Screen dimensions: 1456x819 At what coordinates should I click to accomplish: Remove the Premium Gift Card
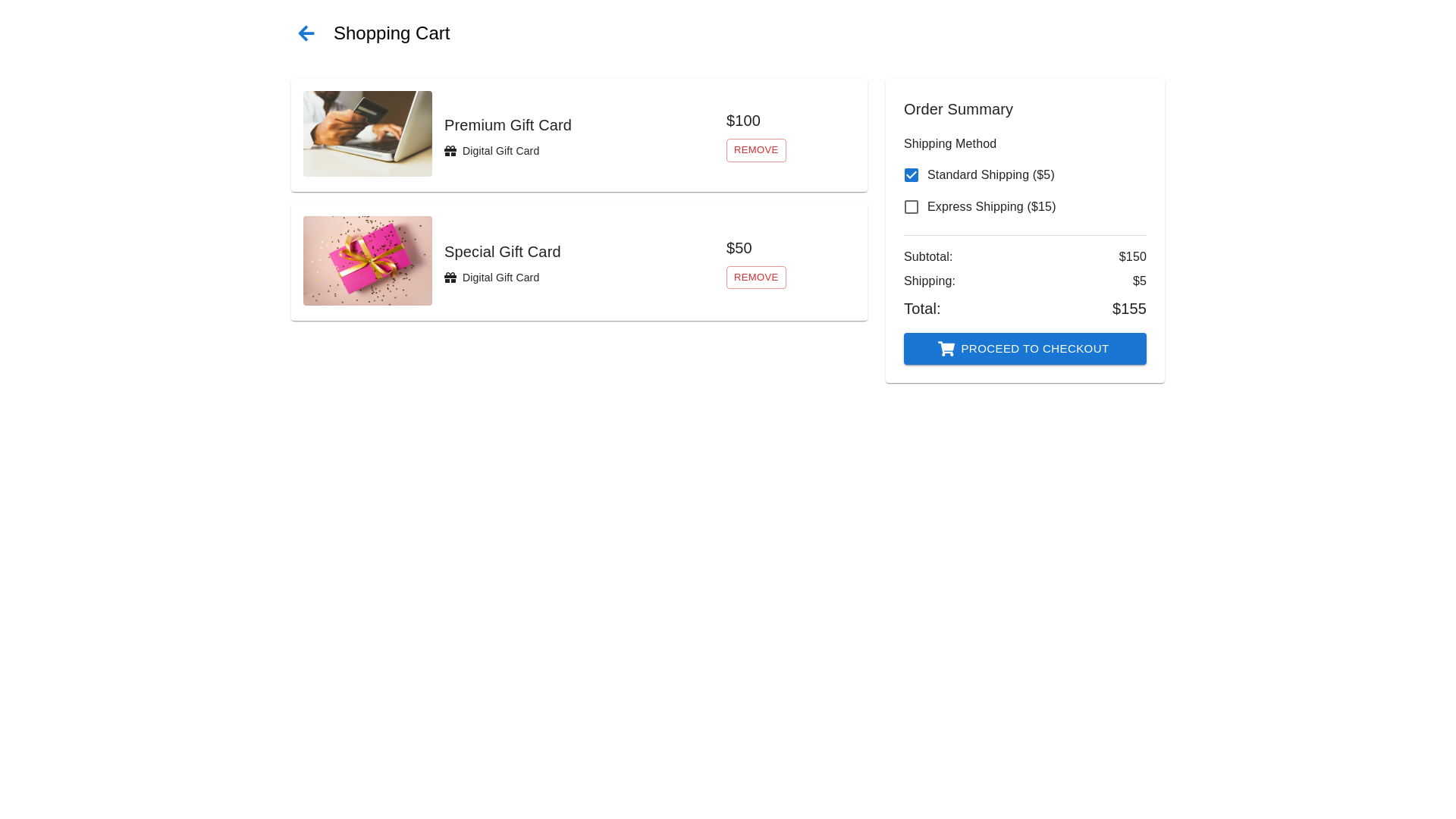point(756,150)
